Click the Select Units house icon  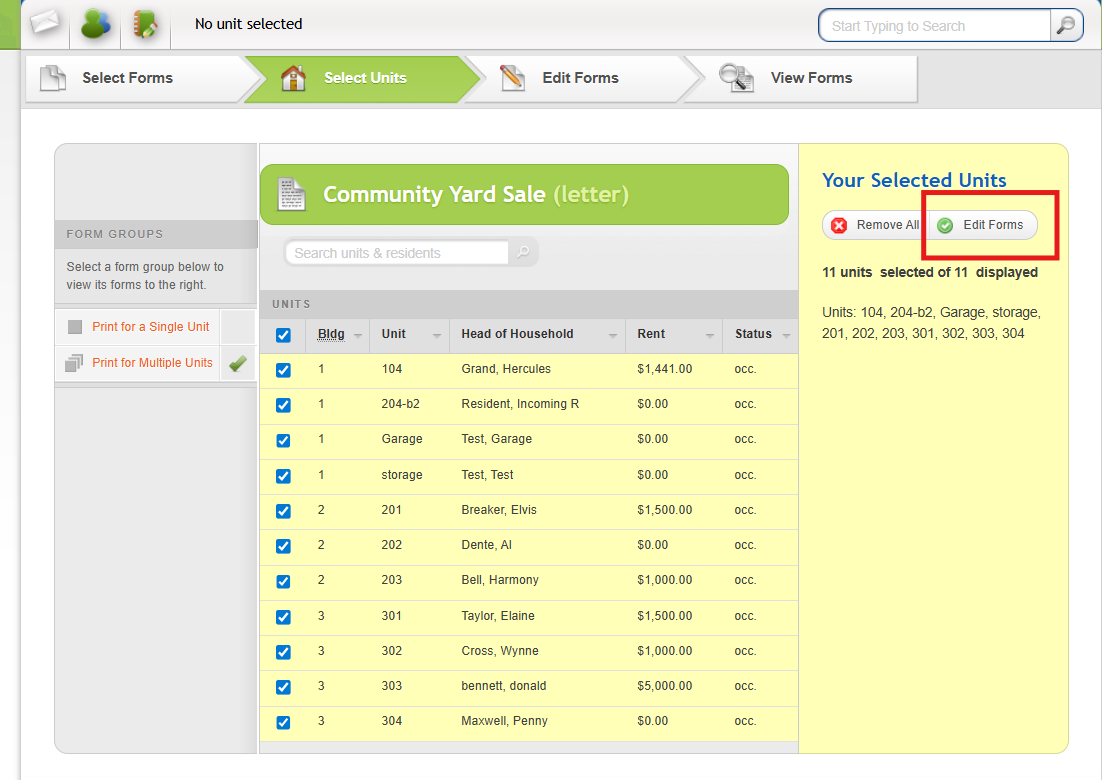click(x=293, y=78)
